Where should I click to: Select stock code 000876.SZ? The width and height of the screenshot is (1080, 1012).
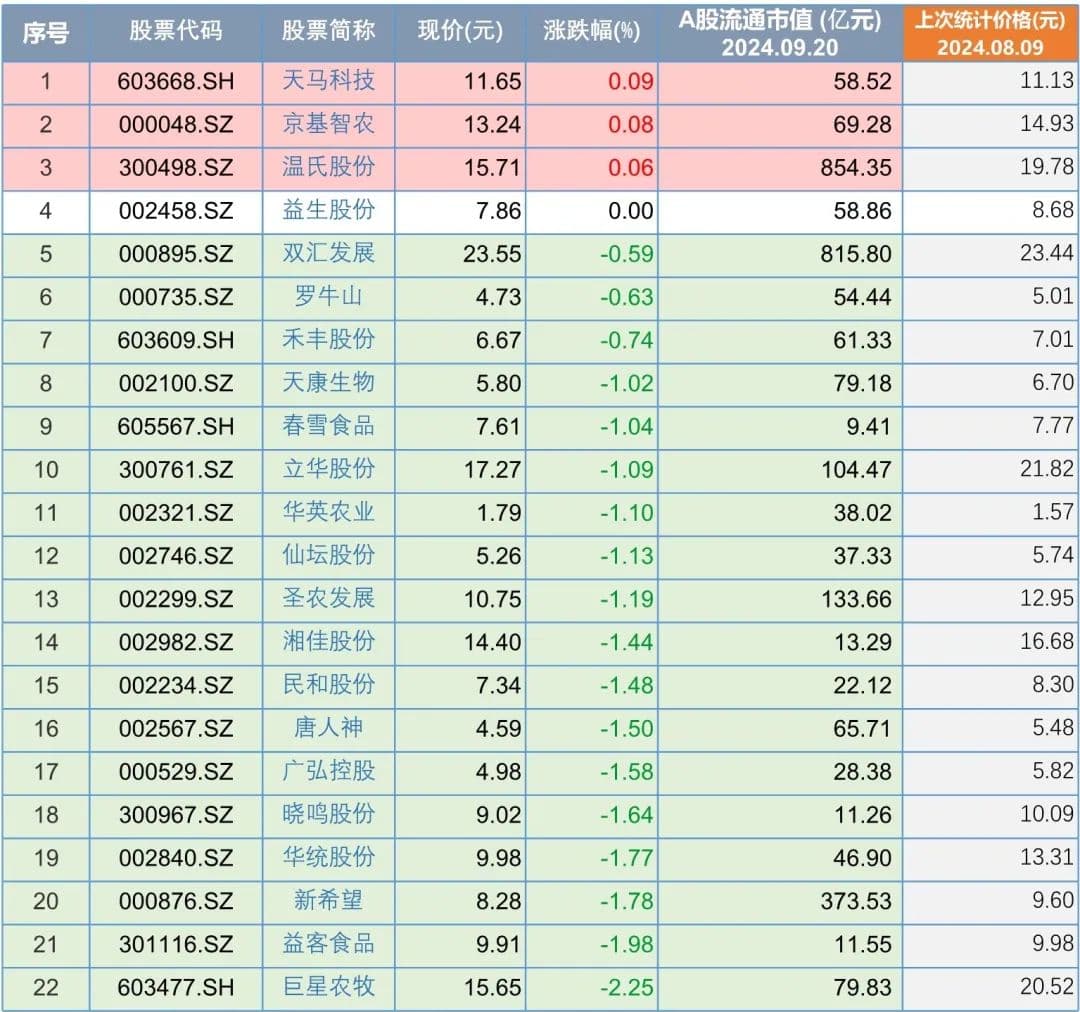coord(176,901)
